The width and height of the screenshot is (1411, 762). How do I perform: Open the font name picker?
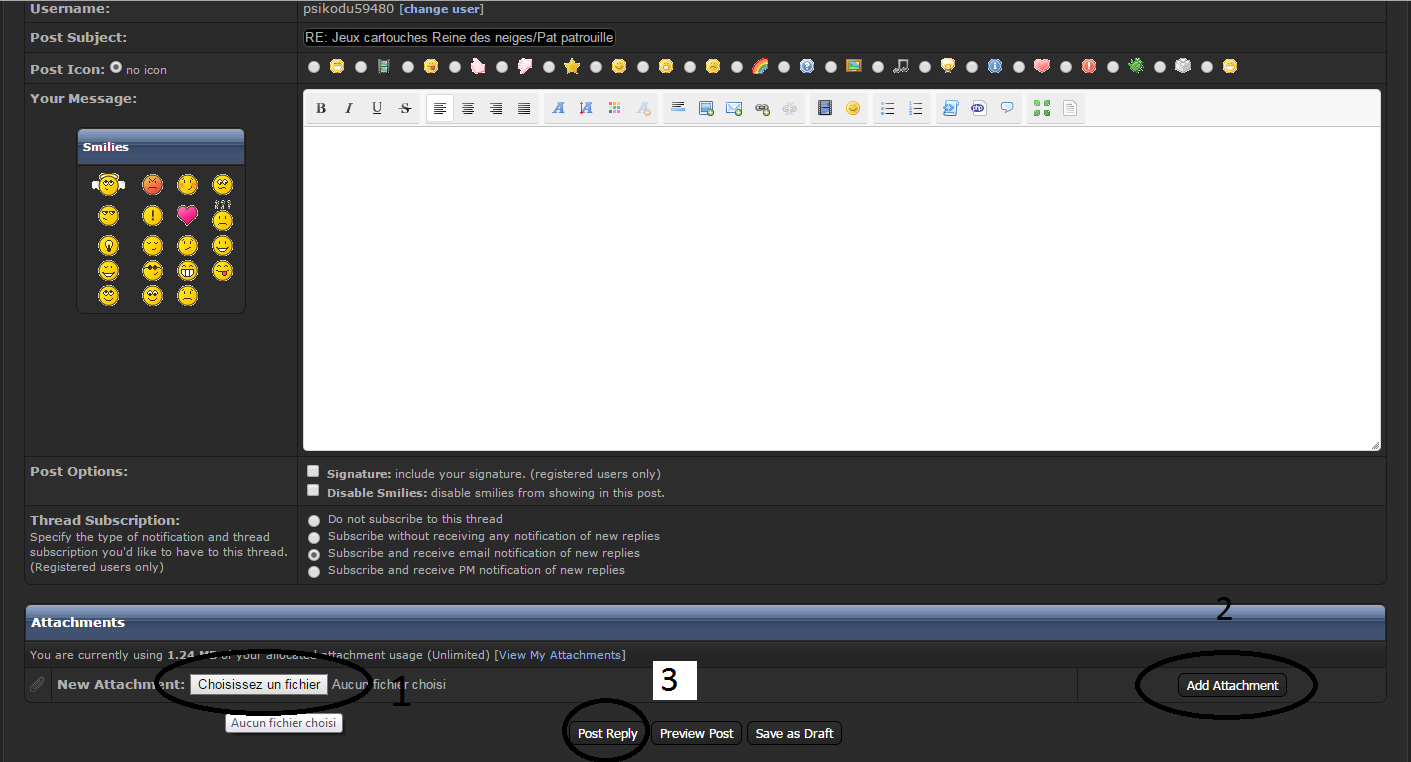[x=559, y=108]
